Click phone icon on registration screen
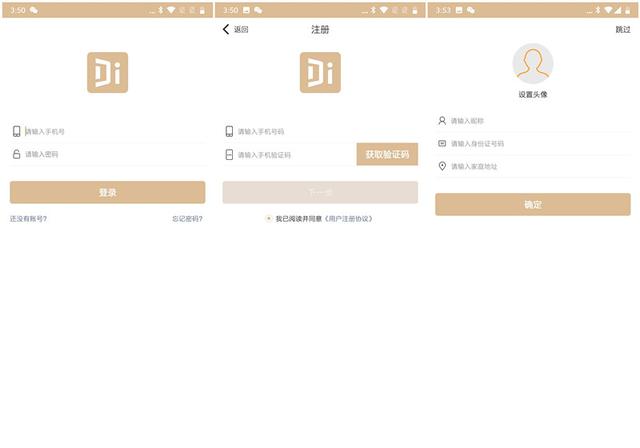 (229, 131)
